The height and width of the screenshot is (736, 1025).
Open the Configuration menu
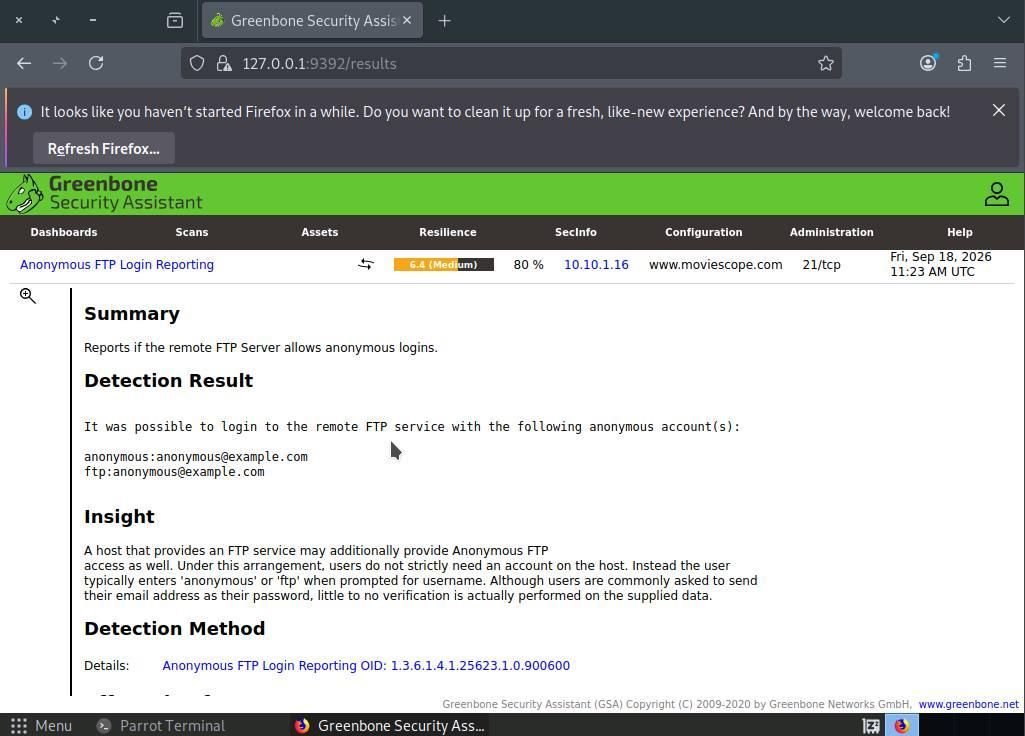pos(703,232)
